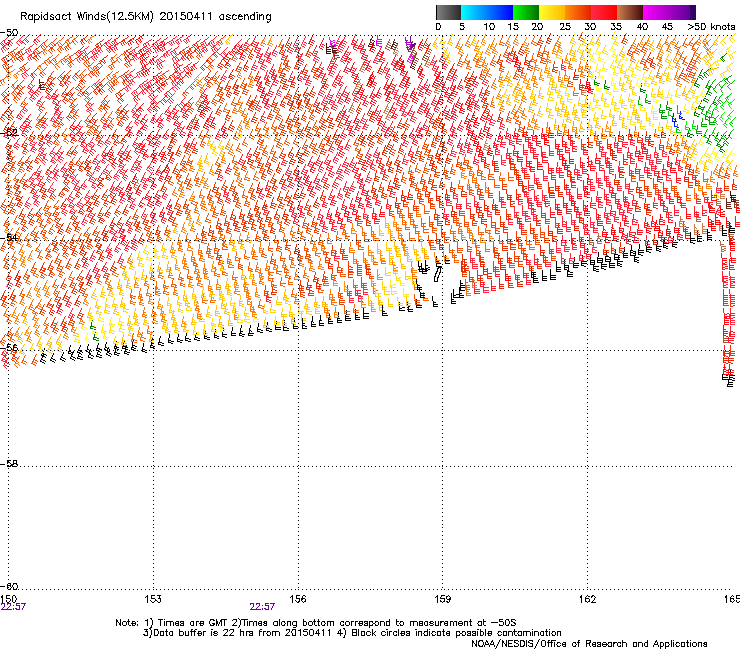This screenshot has height=650, width=740.
Task: Click the purple 22:57 timestamp under longitude 150
Action: [x=13, y=607]
